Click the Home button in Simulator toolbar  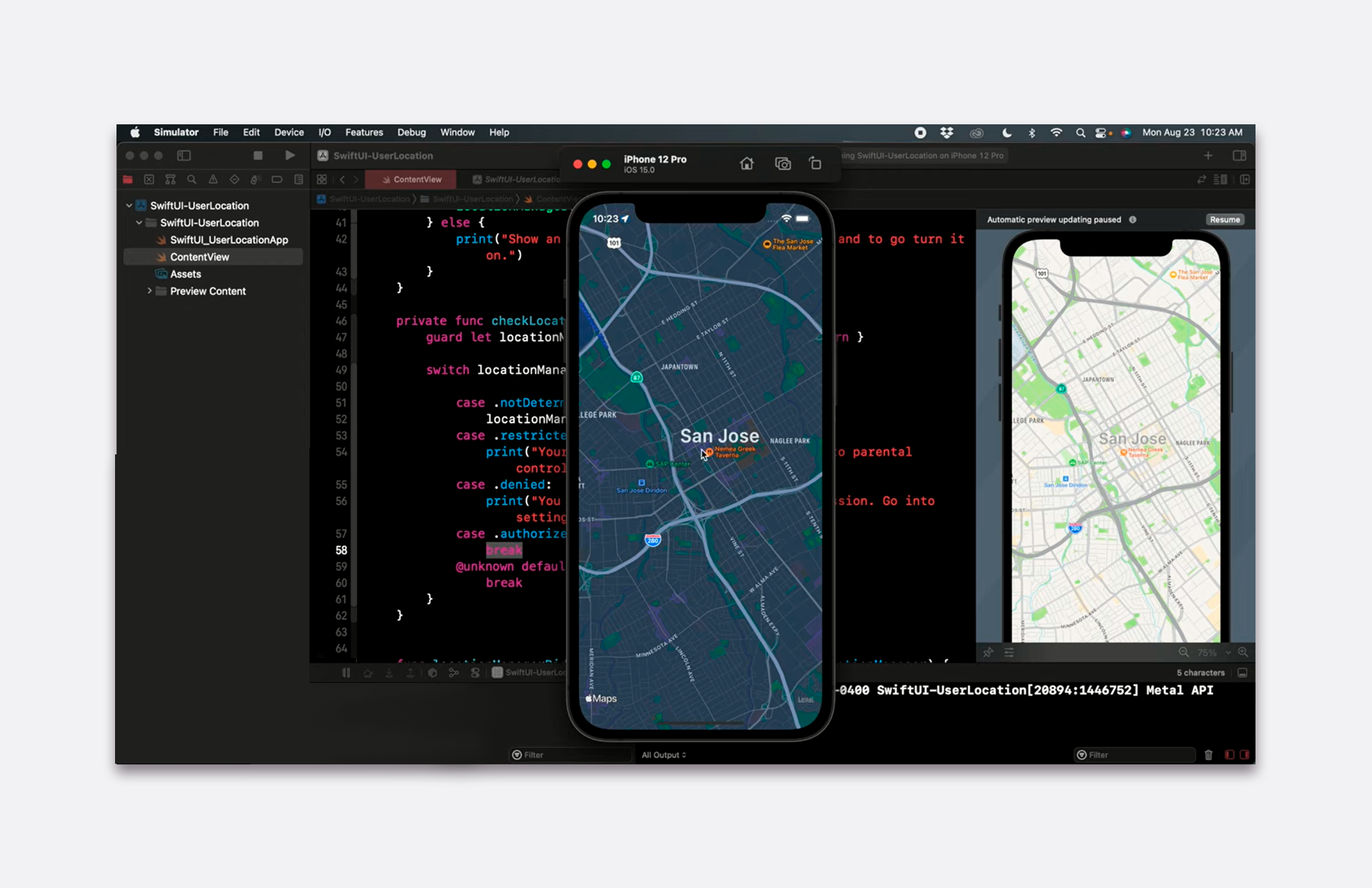click(747, 164)
